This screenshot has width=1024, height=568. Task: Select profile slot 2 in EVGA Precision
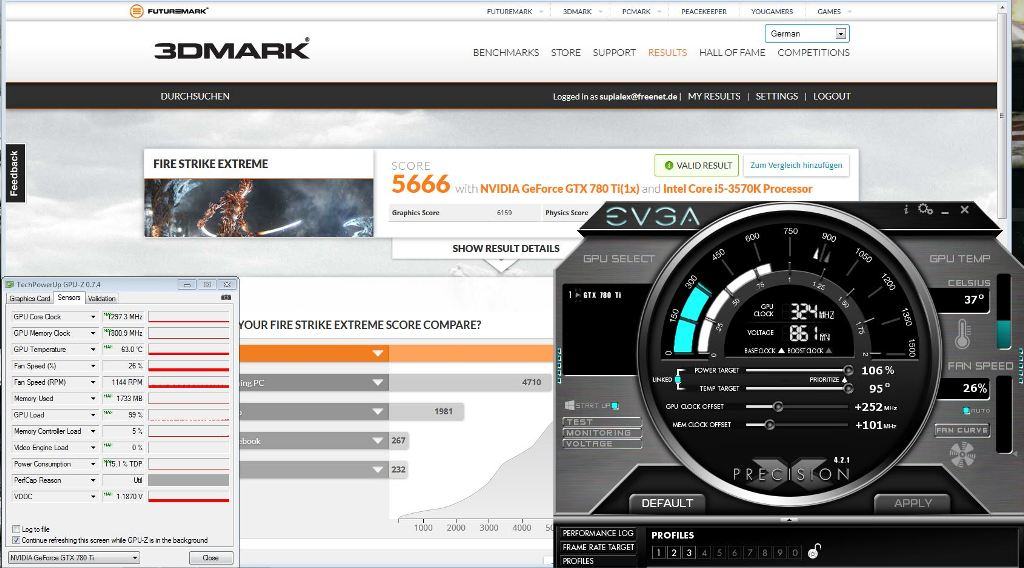tap(674, 552)
